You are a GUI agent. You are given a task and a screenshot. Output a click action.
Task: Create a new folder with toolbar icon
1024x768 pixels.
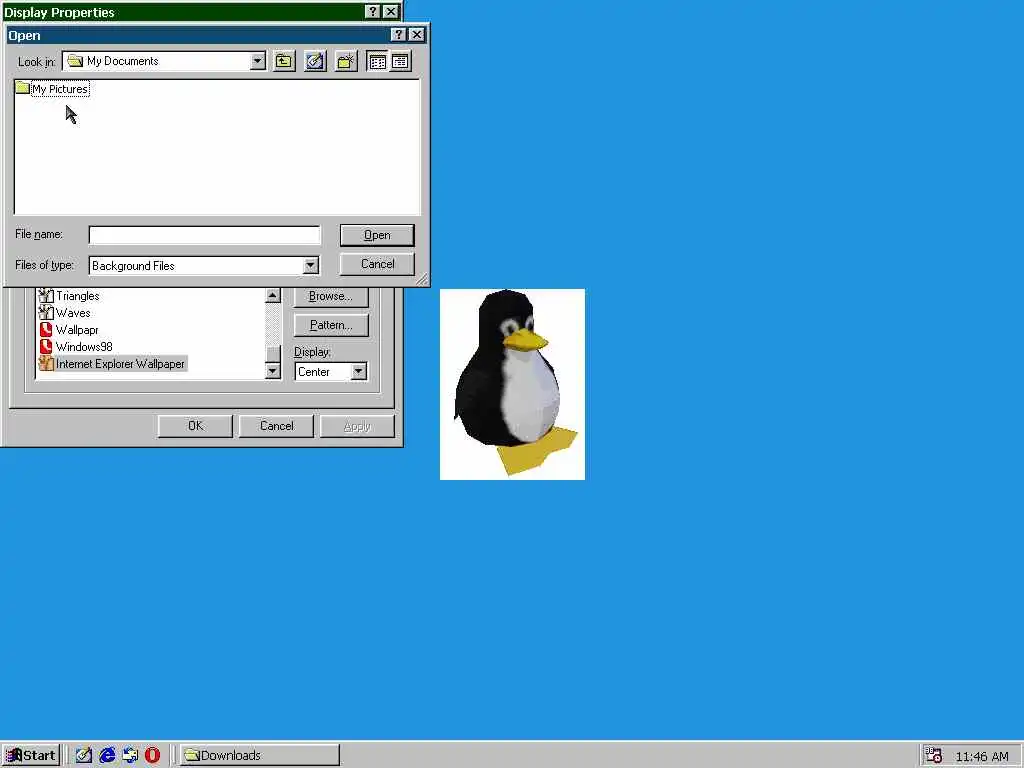click(x=346, y=61)
